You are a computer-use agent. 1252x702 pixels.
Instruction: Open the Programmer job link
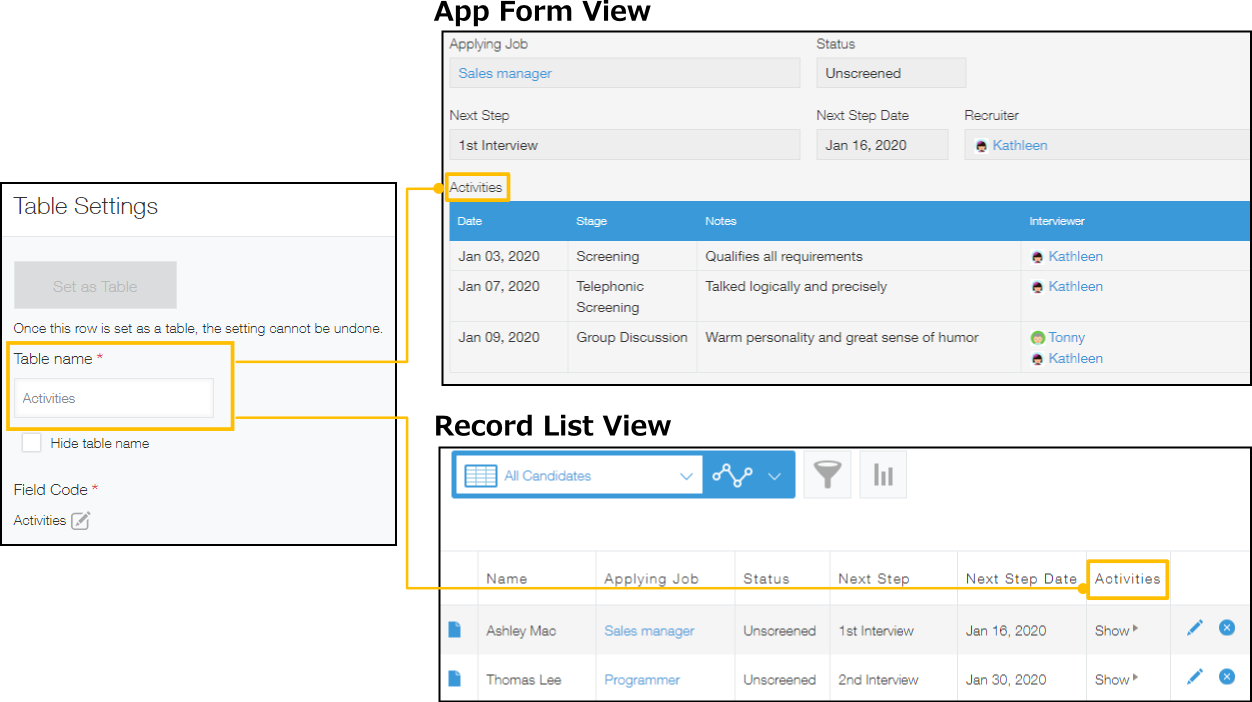(642, 680)
